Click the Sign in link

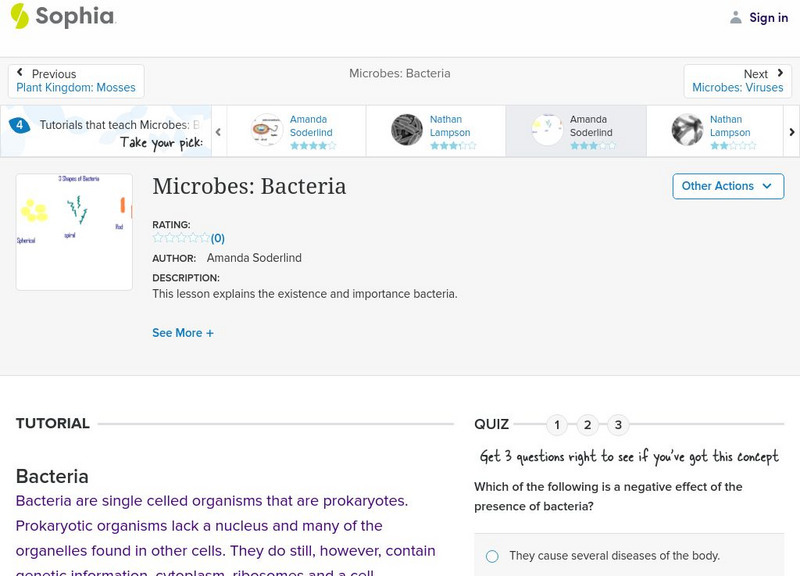point(768,18)
